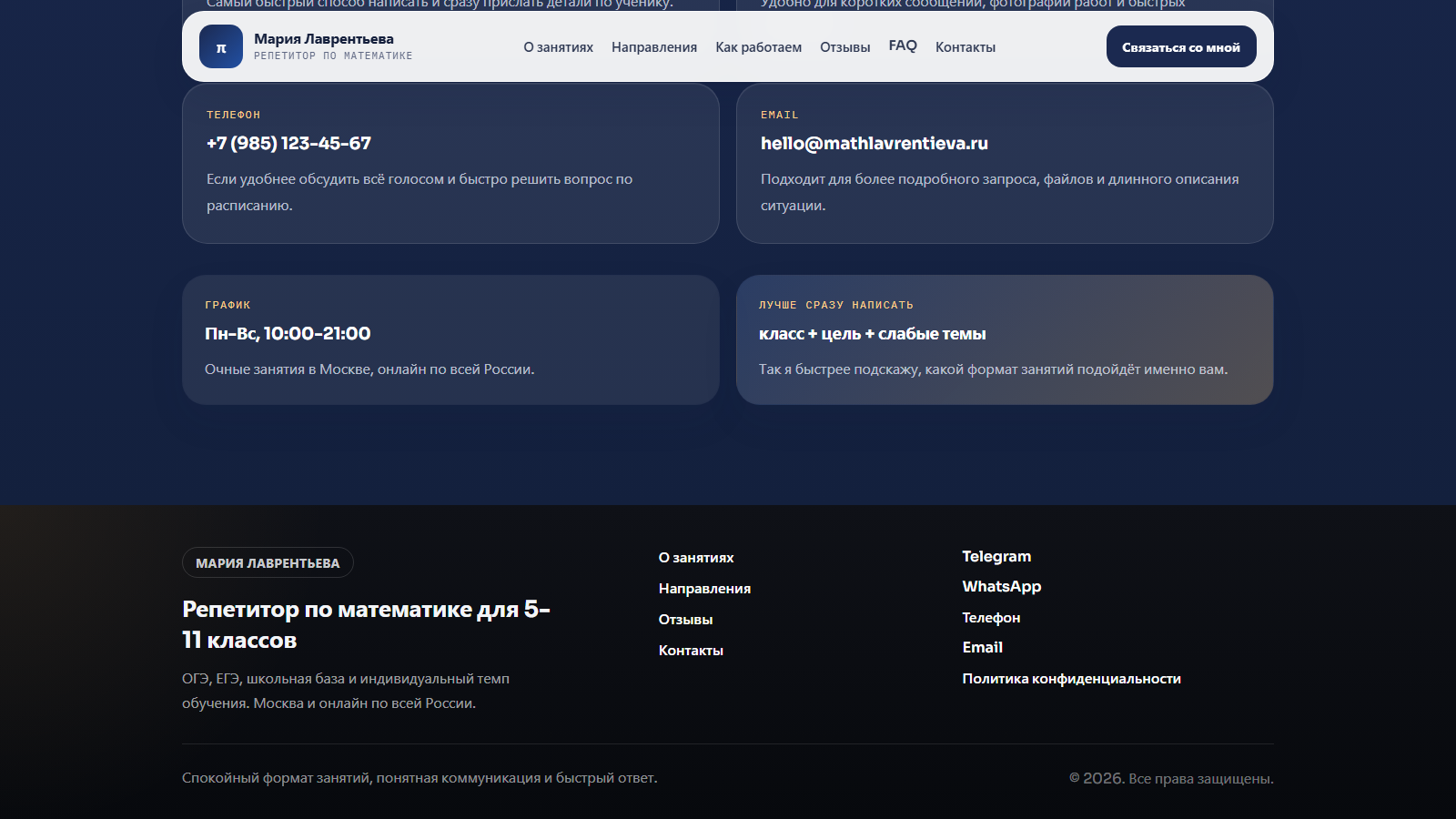
Task: Click the ГРАФИК card label
Action: [x=227, y=305]
